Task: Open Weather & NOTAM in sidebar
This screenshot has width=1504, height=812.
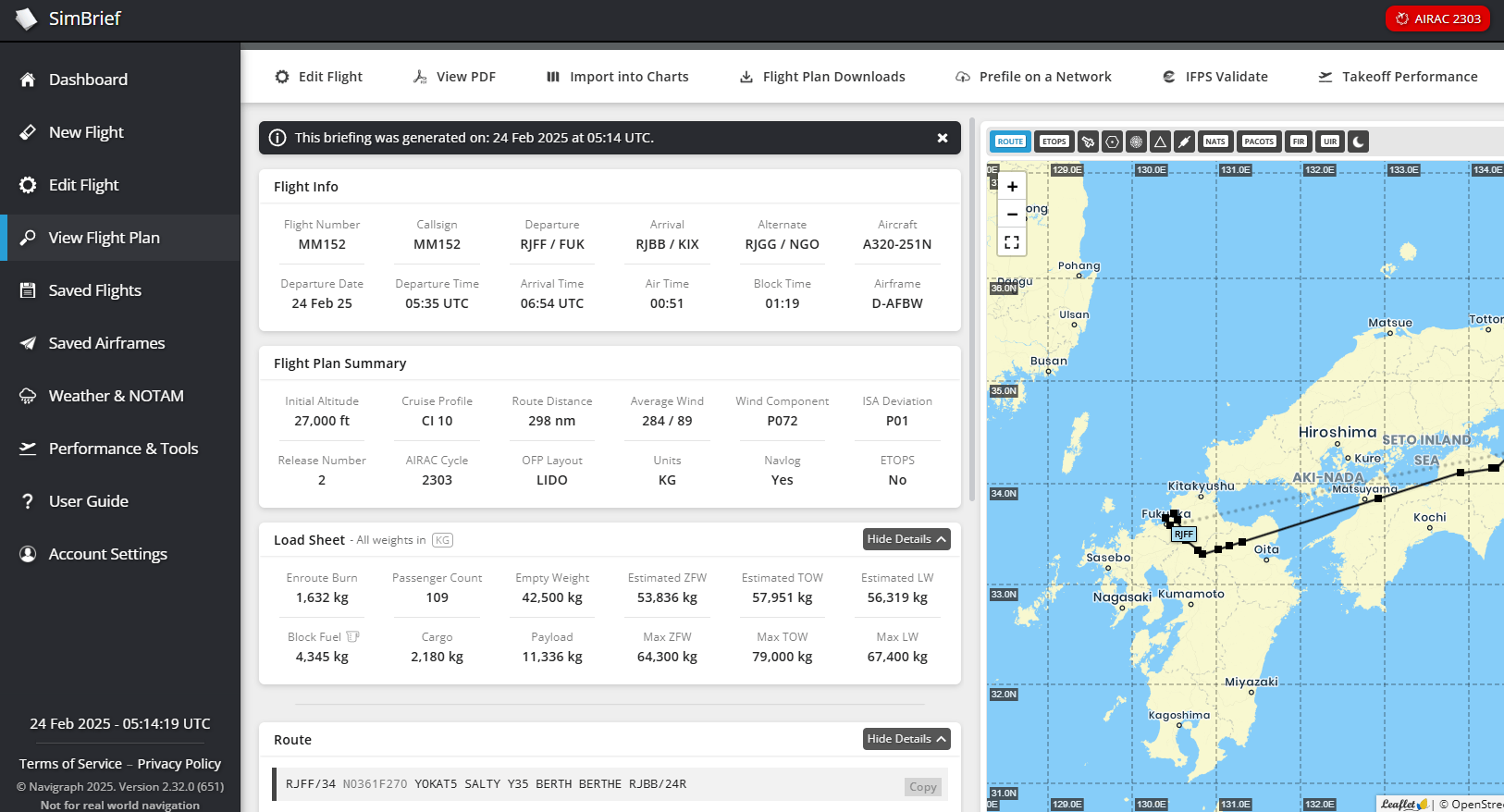Action: pos(120,396)
